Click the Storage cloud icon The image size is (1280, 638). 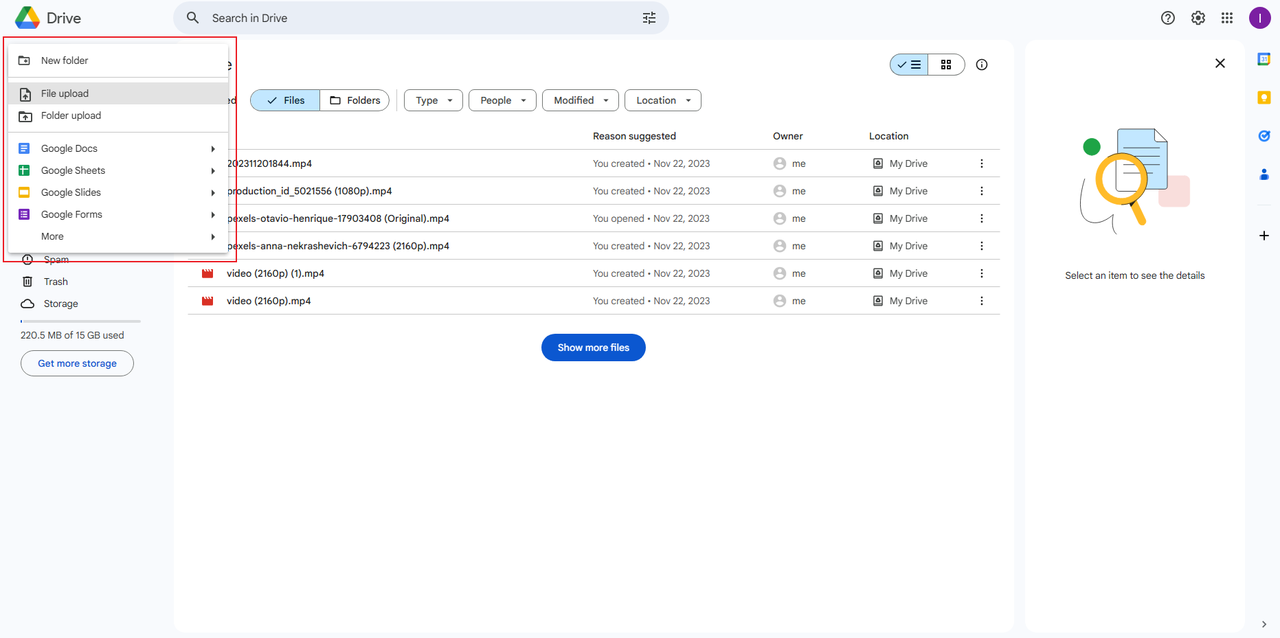pyautogui.click(x=27, y=304)
